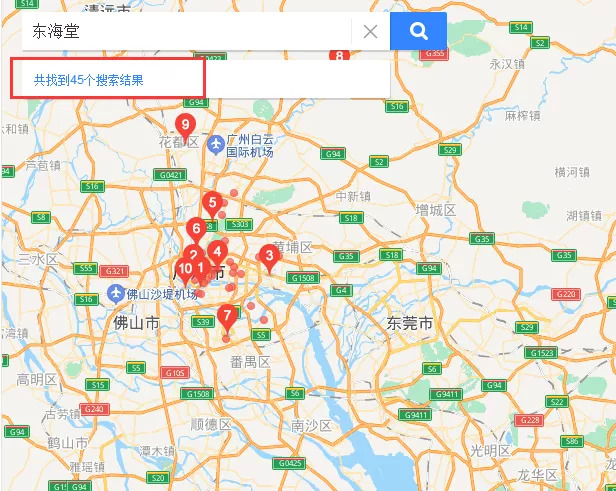
Task: Select map marker number 5
Action: pos(213,205)
